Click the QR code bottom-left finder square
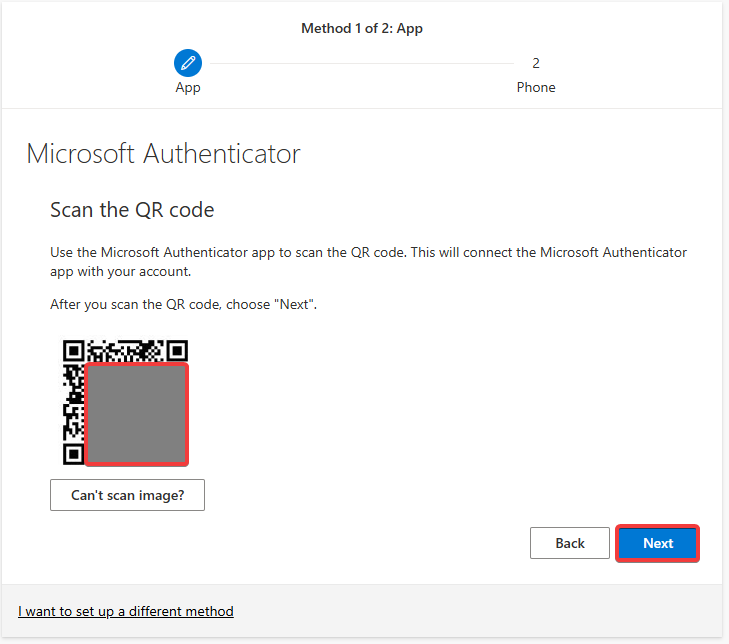Screen dimensions: 729x644 coord(73,454)
